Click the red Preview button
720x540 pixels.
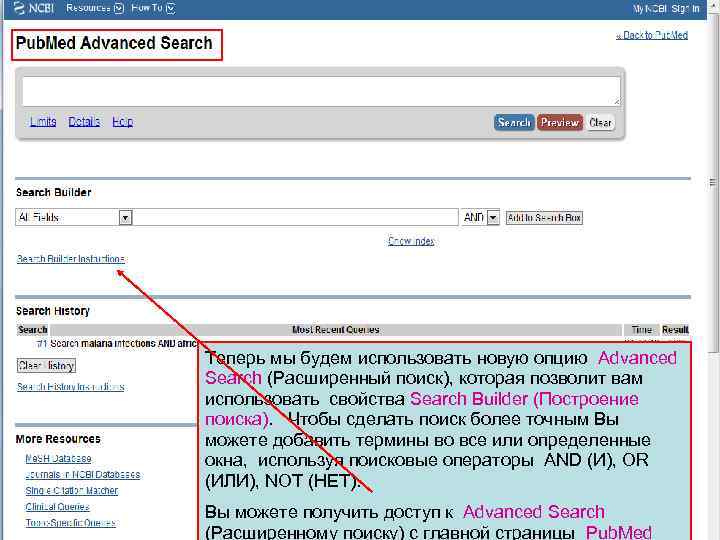[x=559, y=123]
